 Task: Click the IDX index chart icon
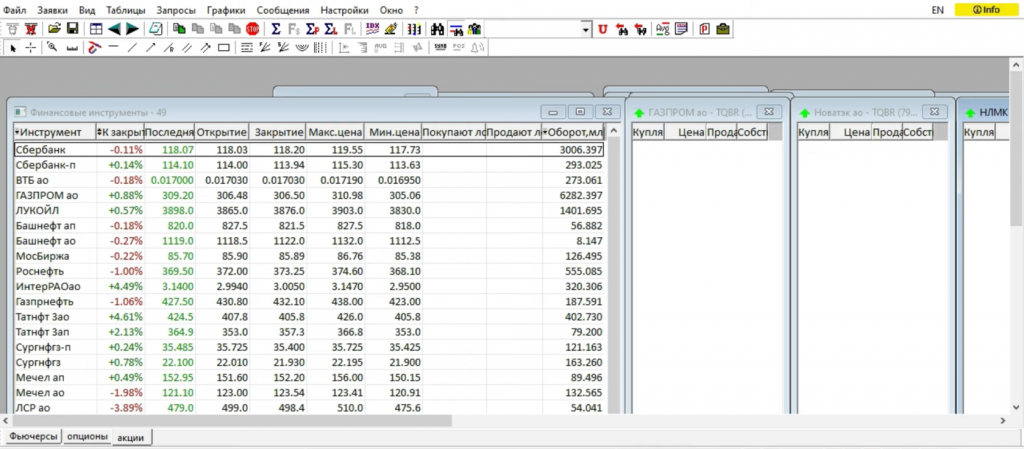point(373,29)
